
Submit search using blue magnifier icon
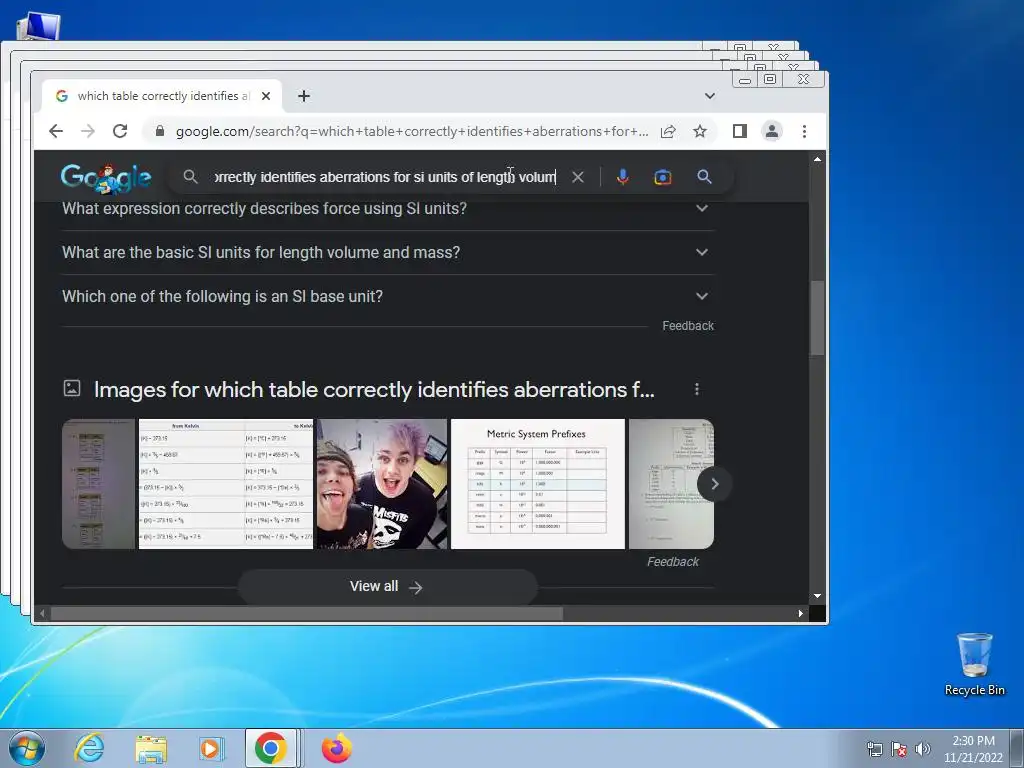click(x=704, y=177)
